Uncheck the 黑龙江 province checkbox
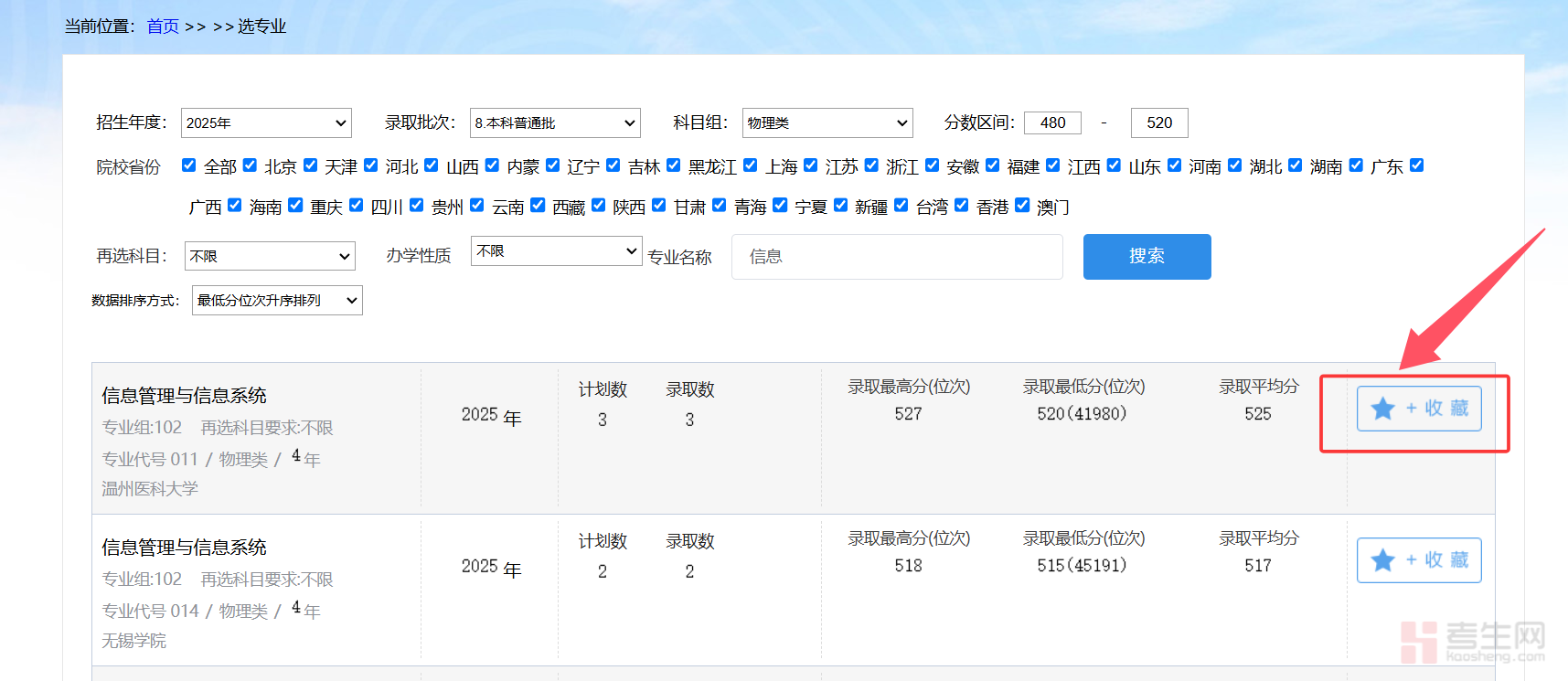 click(x=673, y=165)
